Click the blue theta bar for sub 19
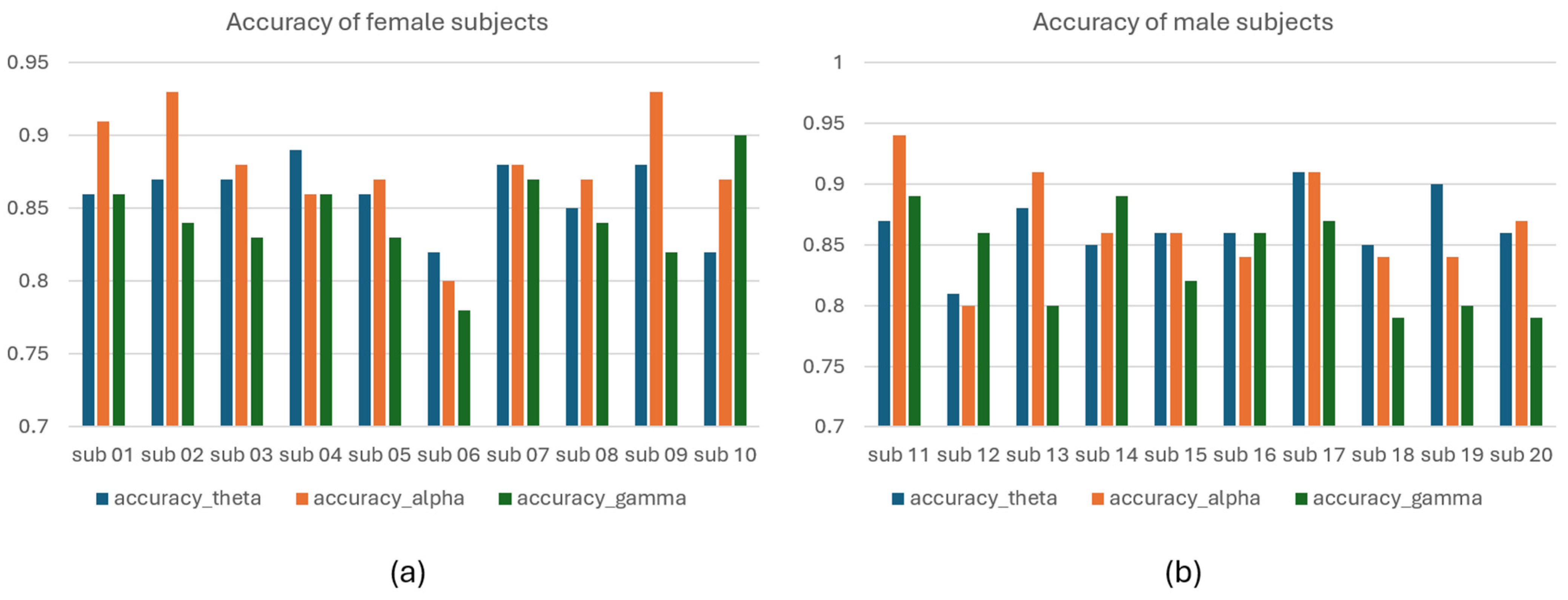1568x600 pixels. (x=1437, y=305)
